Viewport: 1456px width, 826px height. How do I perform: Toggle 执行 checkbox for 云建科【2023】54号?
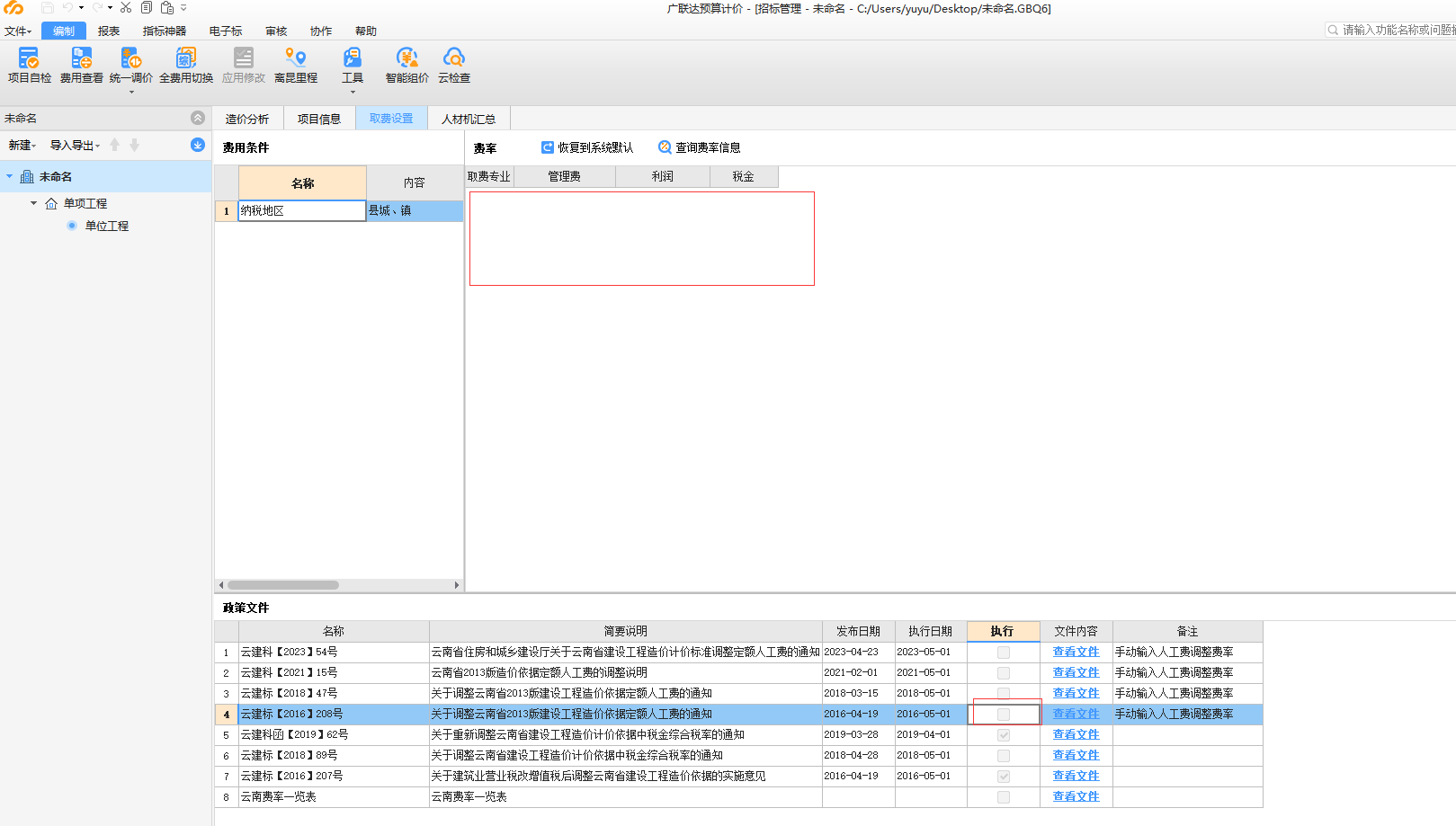(x=1004, y=653)
